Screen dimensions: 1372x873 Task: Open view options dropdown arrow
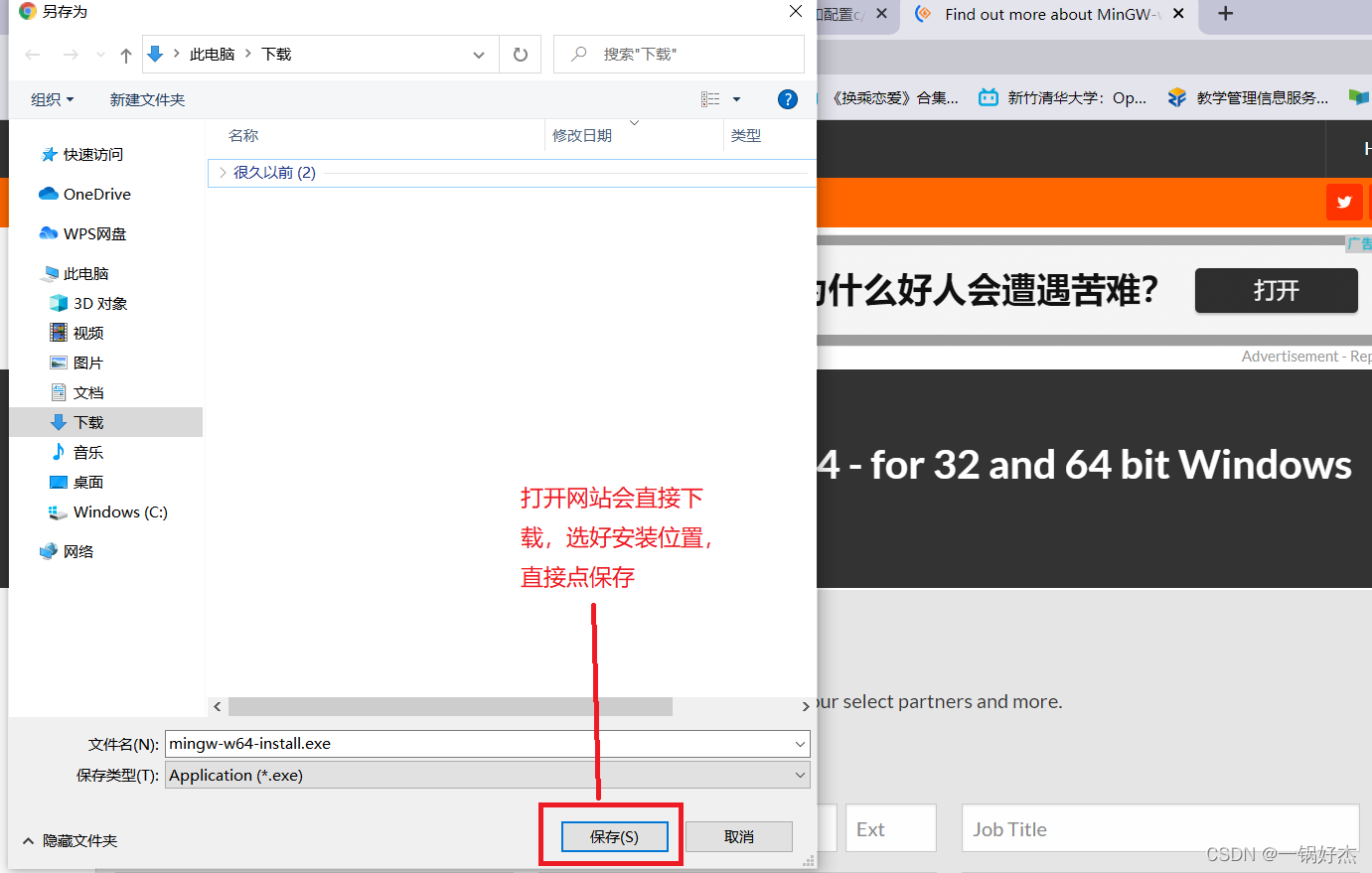[736, 99]
